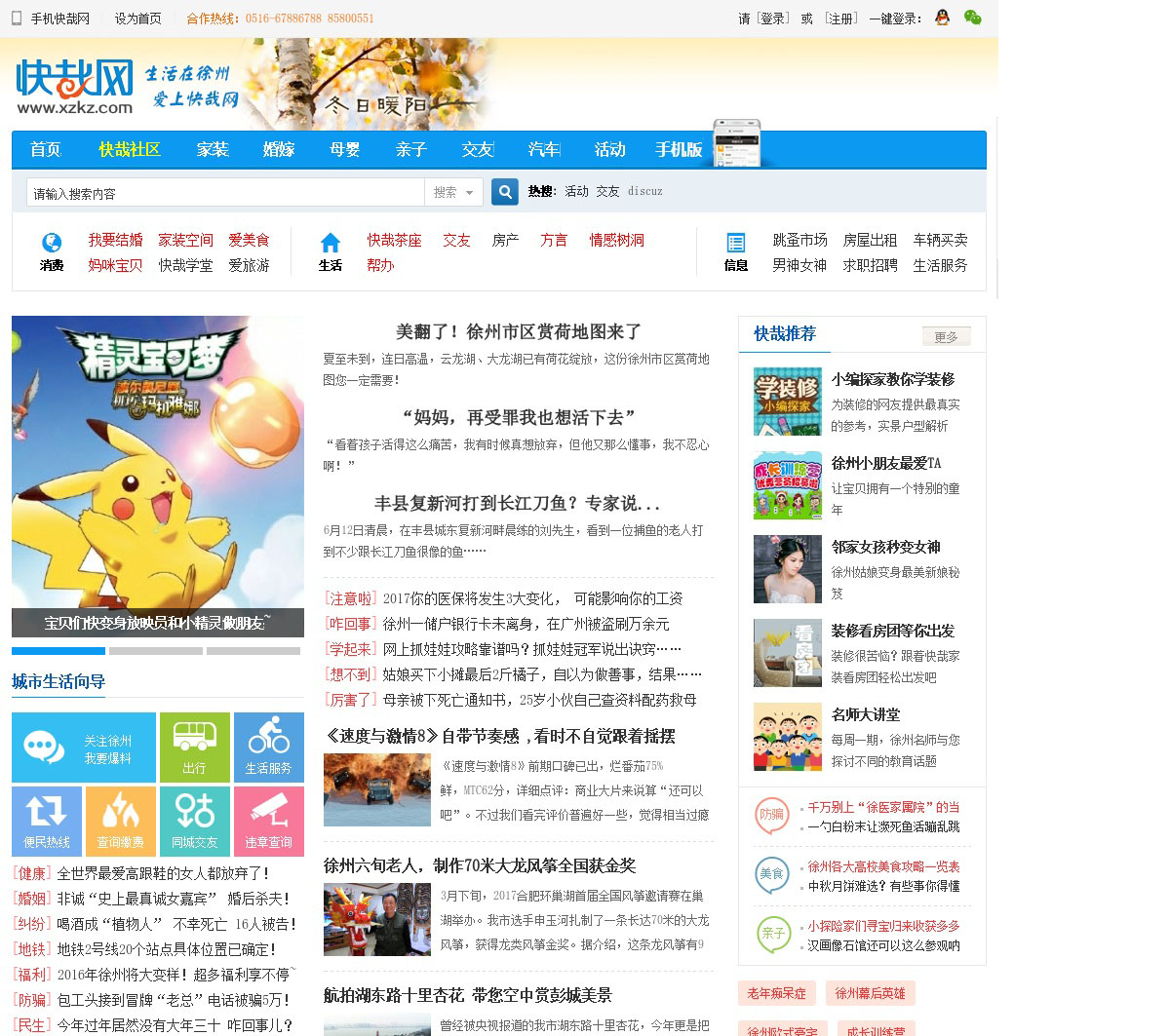Open the 情感树洞 link
Screen dimensions: 1170x1036
click(616, 240)
